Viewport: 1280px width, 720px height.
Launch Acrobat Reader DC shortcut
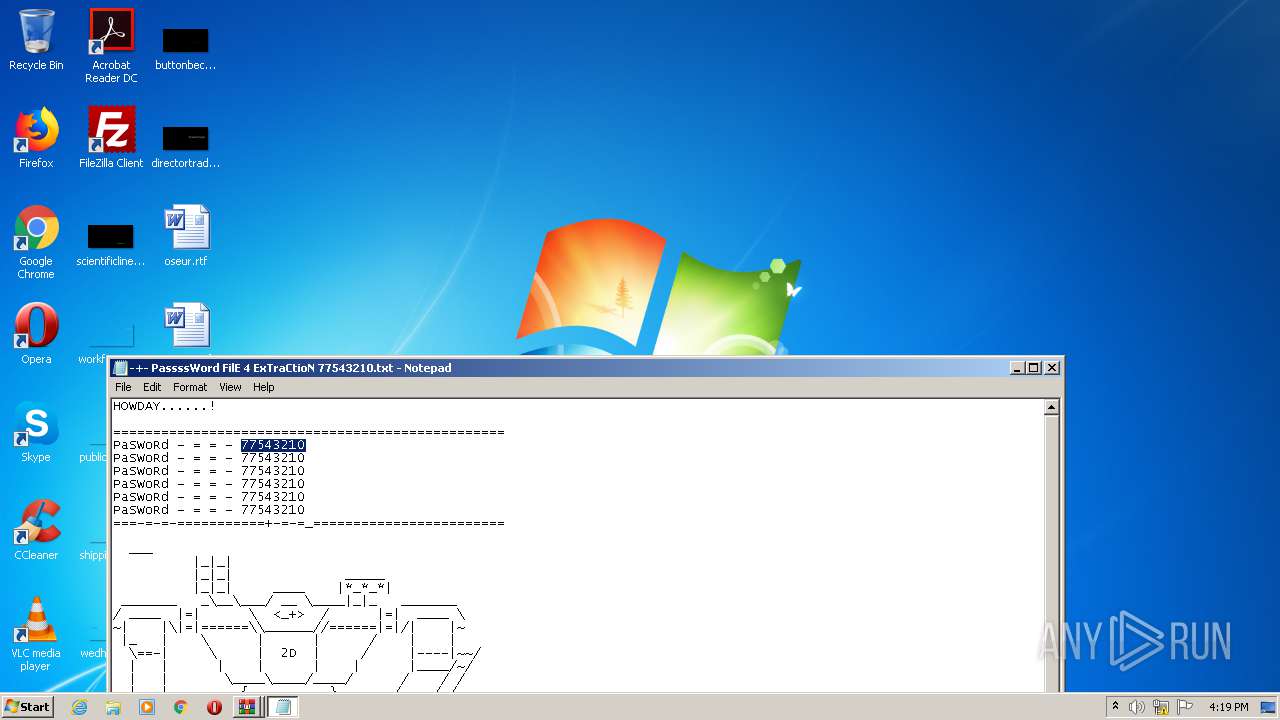[x=111, y=46]
